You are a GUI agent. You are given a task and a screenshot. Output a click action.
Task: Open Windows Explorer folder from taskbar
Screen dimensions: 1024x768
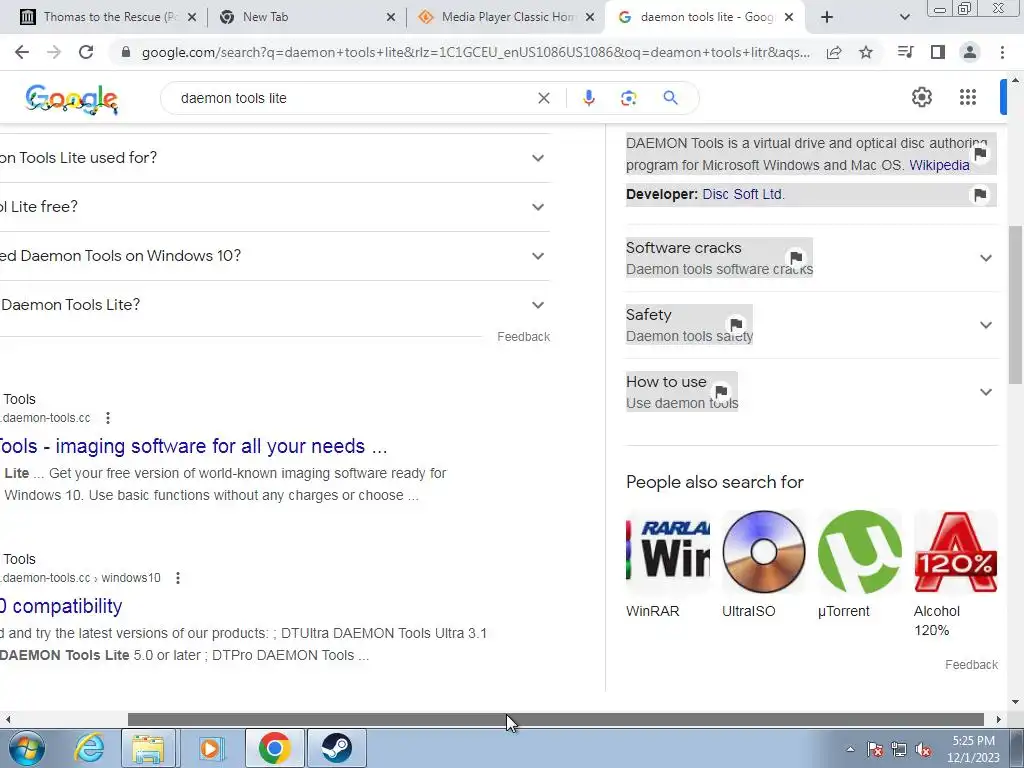coord(148,748)
